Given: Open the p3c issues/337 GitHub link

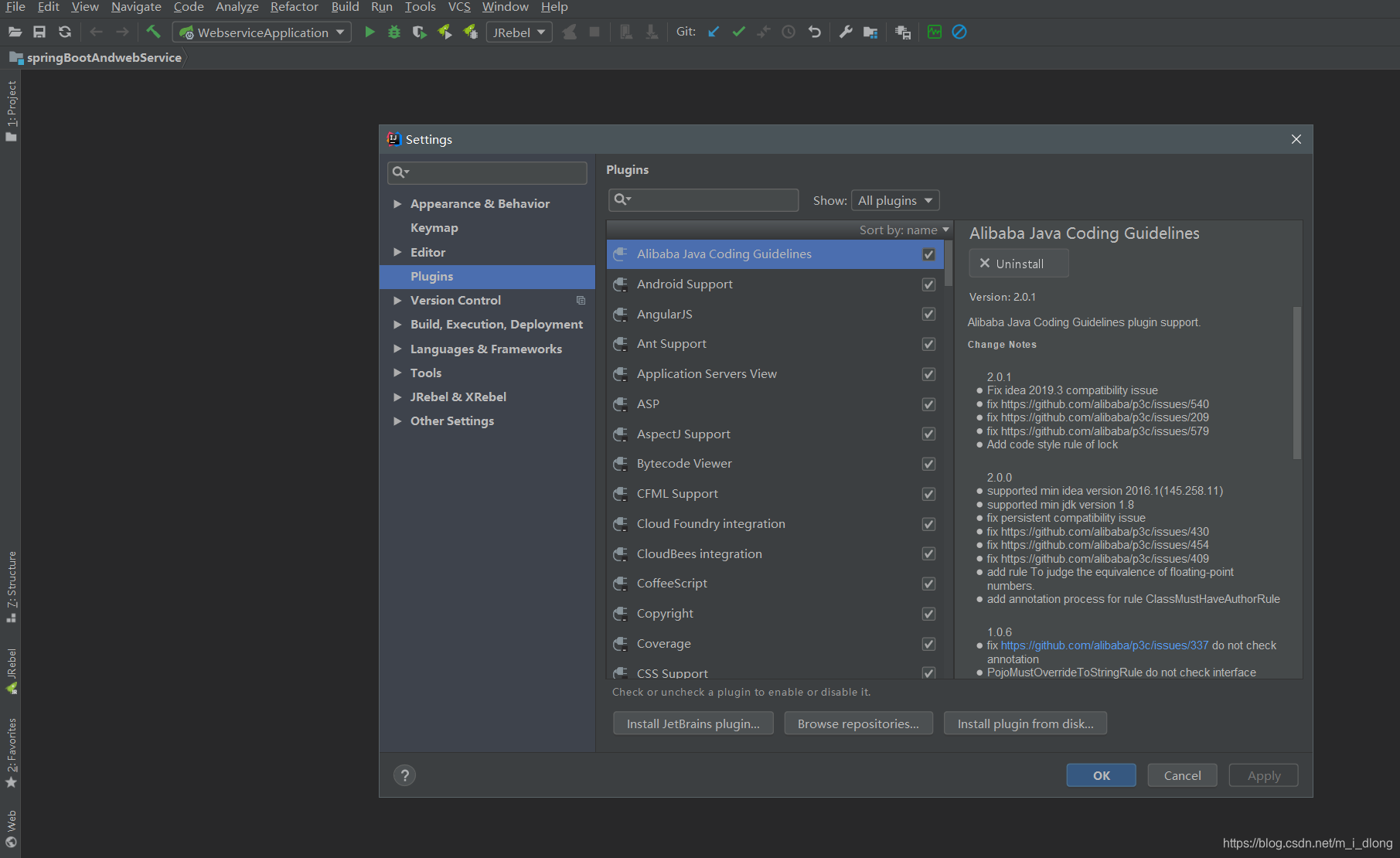Looking at the screenshot, I should 1105,645.
